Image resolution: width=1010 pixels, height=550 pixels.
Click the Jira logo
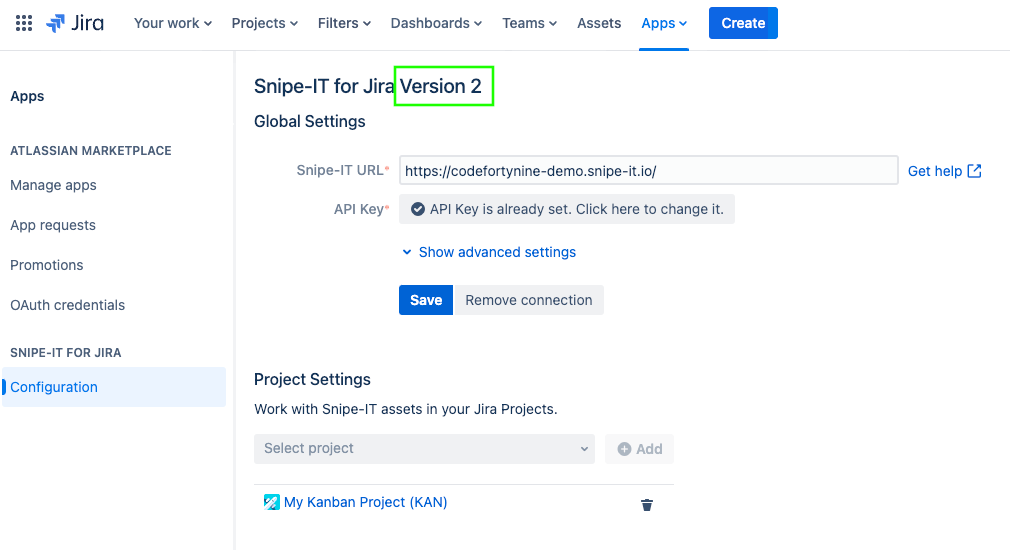75,23
